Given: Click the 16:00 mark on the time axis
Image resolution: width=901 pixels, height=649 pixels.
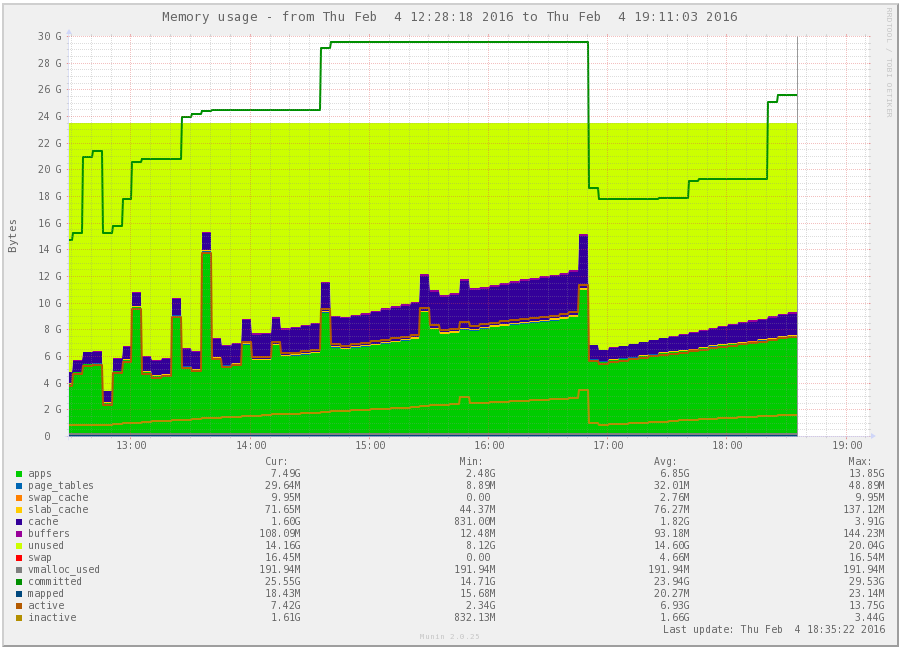Looking at the screenshot, I should [x=489, y=446].
